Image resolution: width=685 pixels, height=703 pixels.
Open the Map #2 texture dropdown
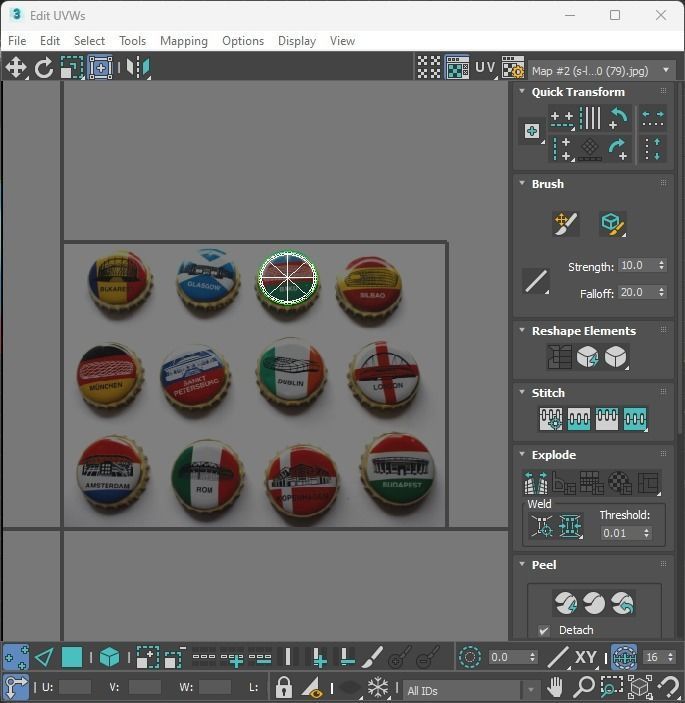pyautogui.click(x=602, y=70)
